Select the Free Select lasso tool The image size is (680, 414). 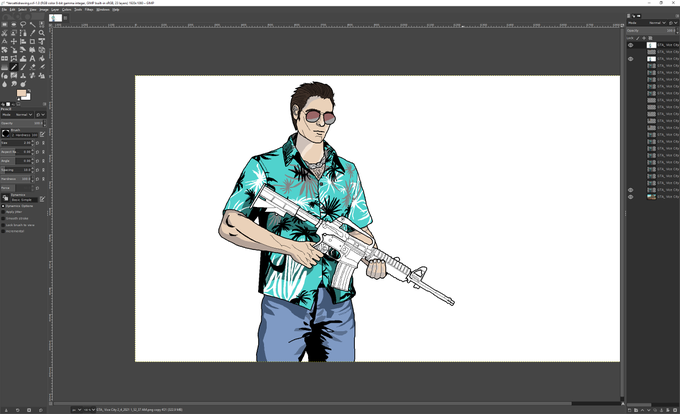tap(23, 24)
